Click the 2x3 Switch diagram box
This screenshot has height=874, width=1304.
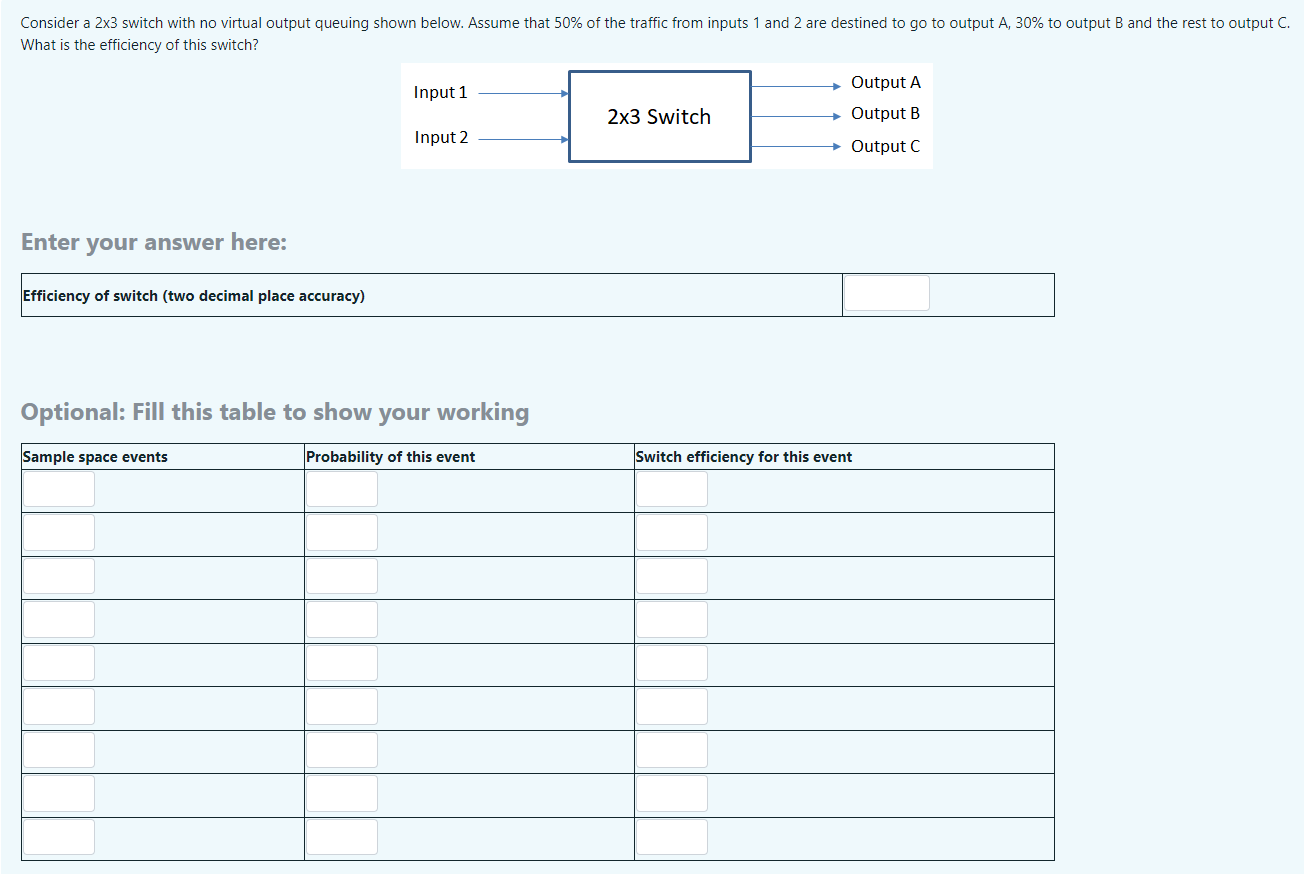click(659, 116)
